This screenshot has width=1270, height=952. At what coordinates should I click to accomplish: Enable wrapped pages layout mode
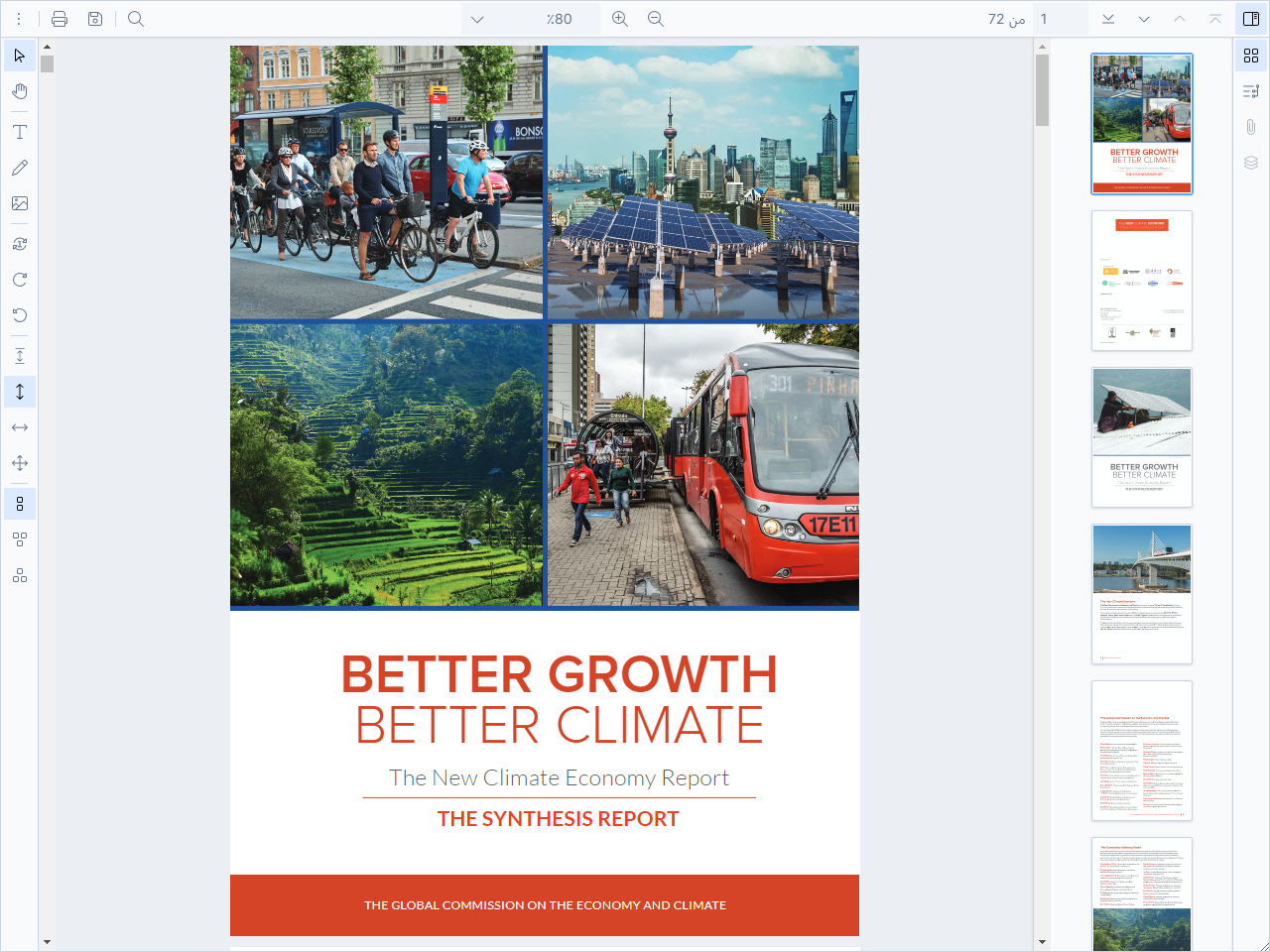coord(20,575)
